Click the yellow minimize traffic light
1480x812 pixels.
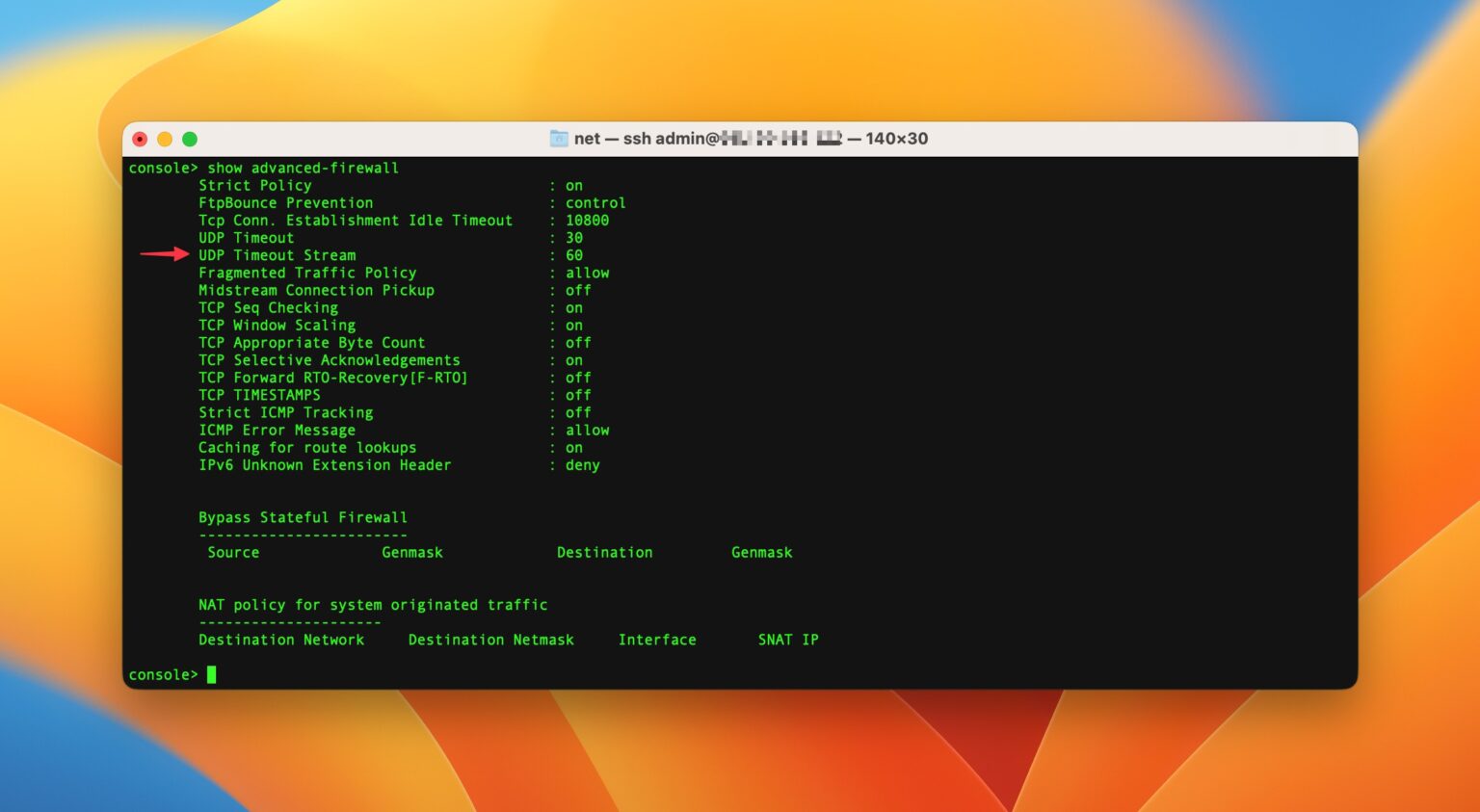163,139
